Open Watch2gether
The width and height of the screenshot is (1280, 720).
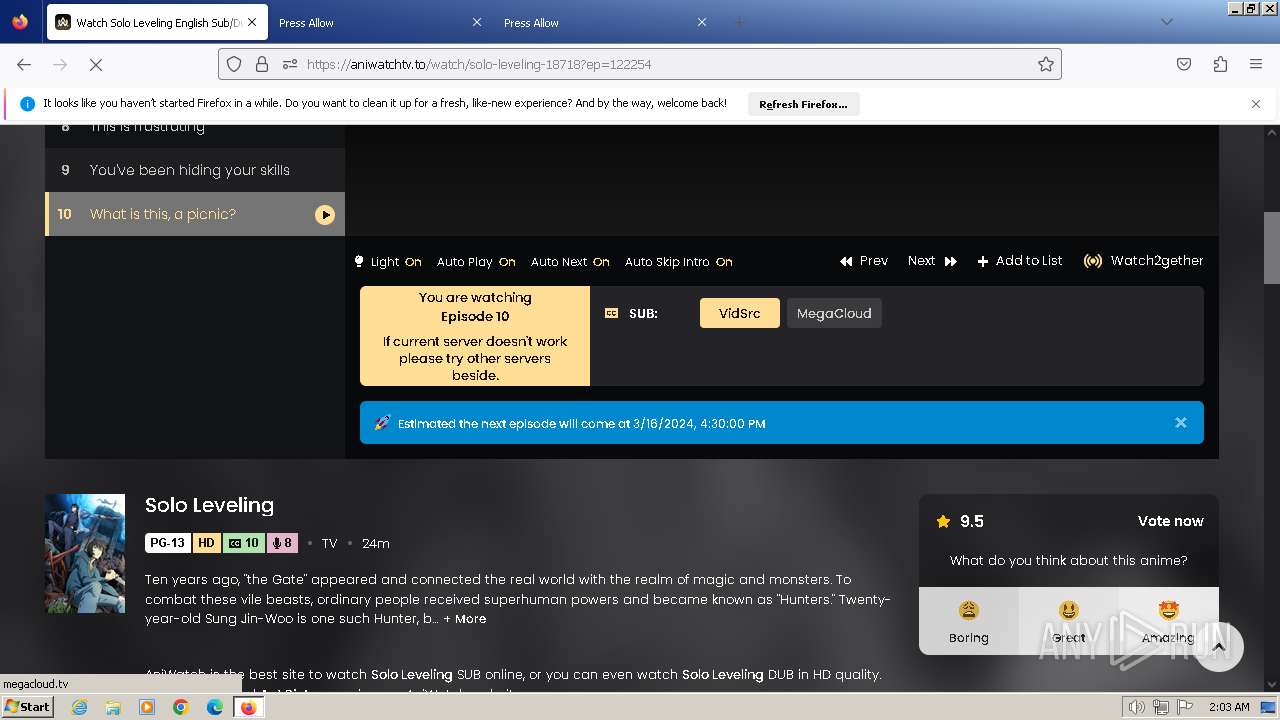1143,261
